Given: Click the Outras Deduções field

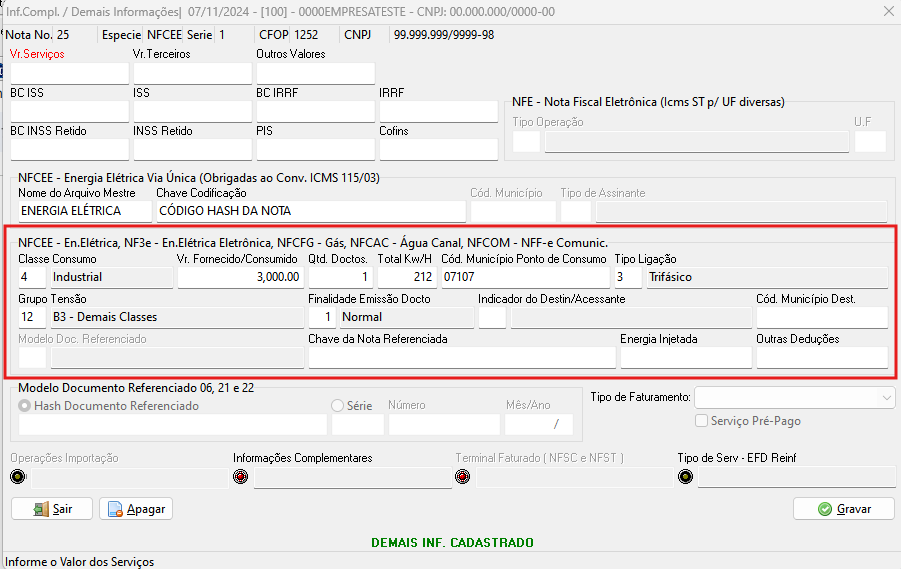Looking at the screenshot, I should 822,357.
